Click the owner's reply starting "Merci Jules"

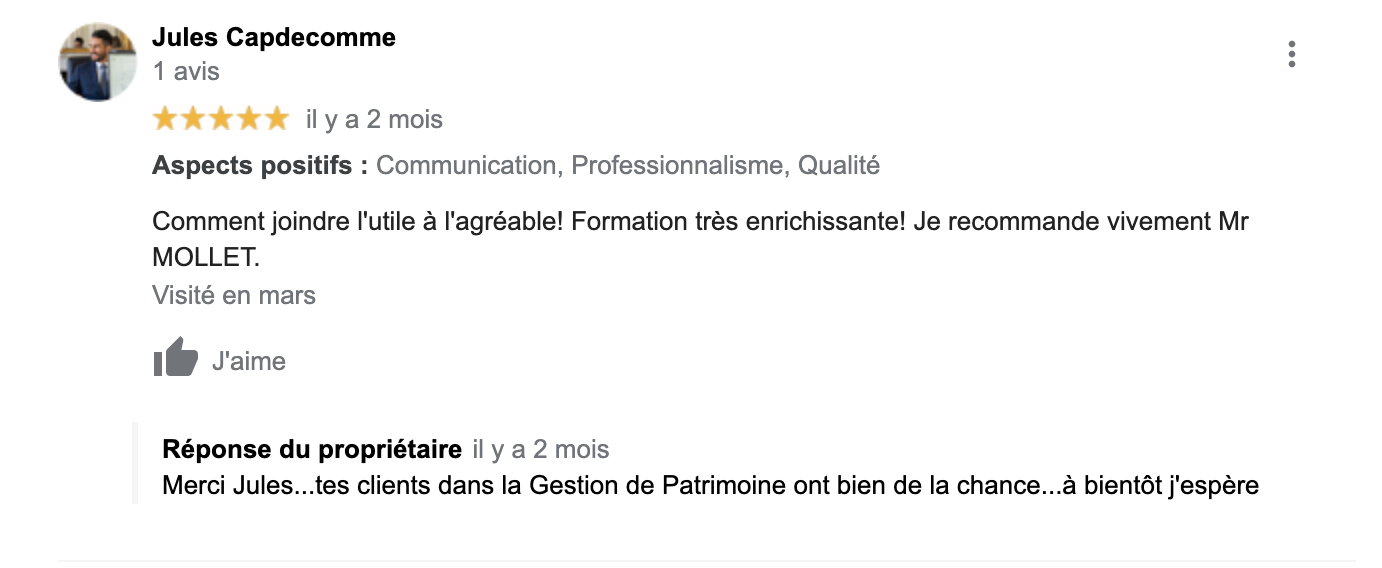coord(709,487)
